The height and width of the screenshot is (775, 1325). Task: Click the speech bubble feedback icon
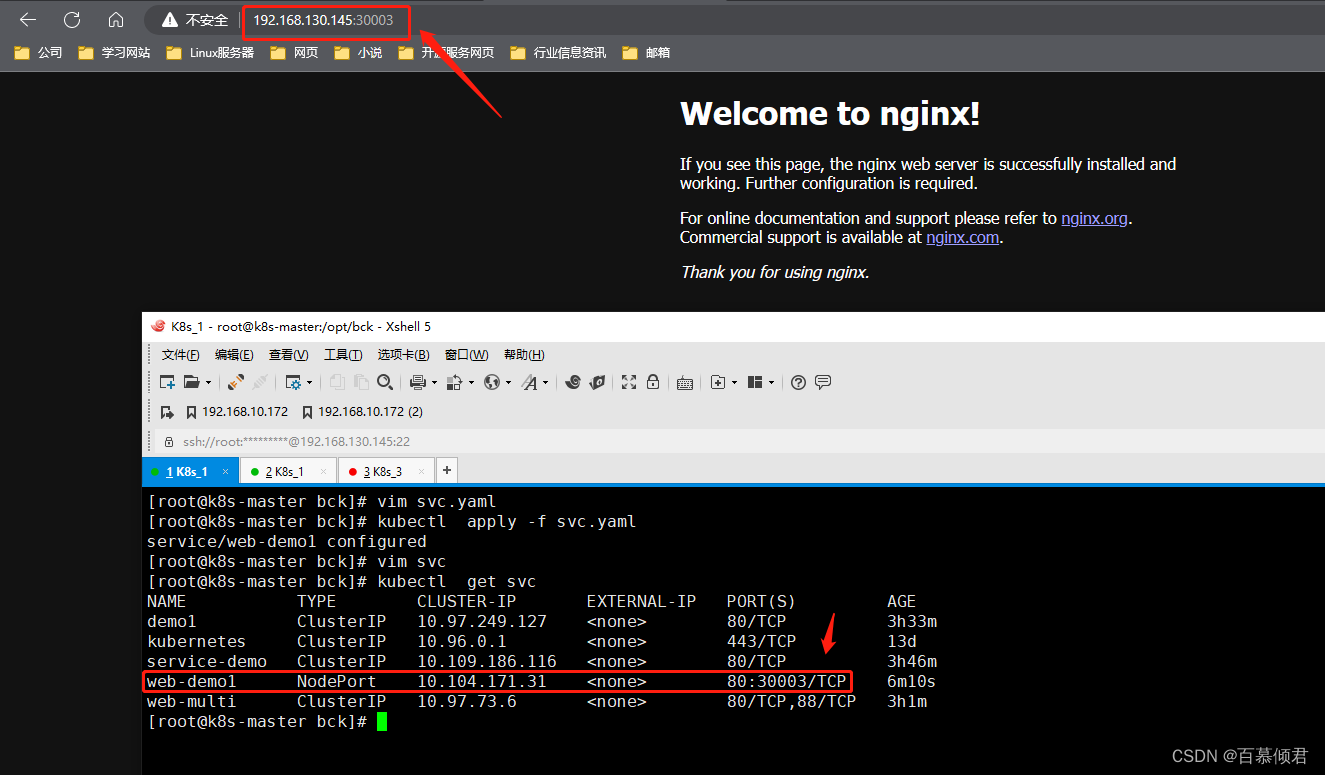pos(823,382)
